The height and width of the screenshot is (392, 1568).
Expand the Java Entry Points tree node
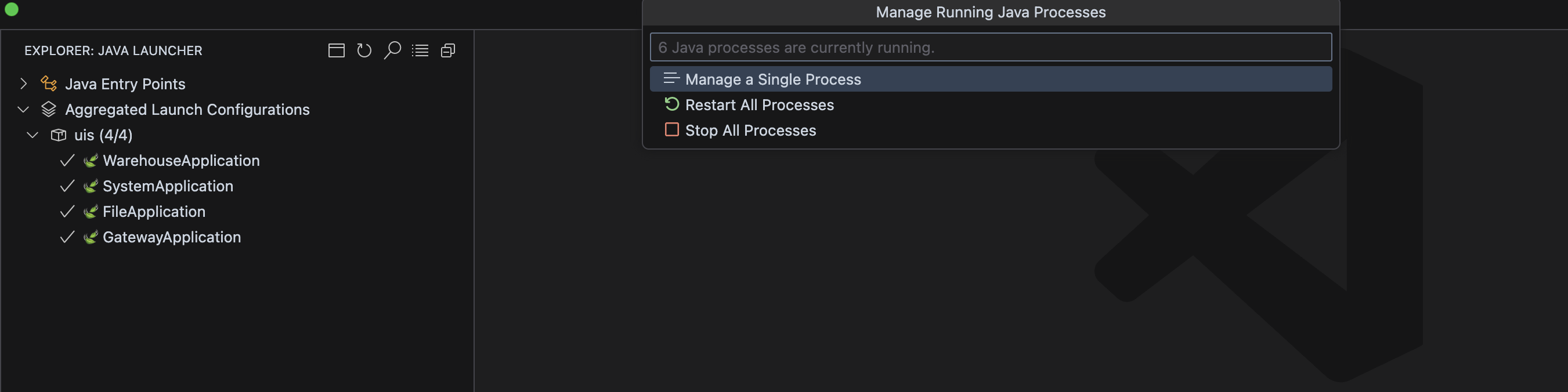(24, 84)
